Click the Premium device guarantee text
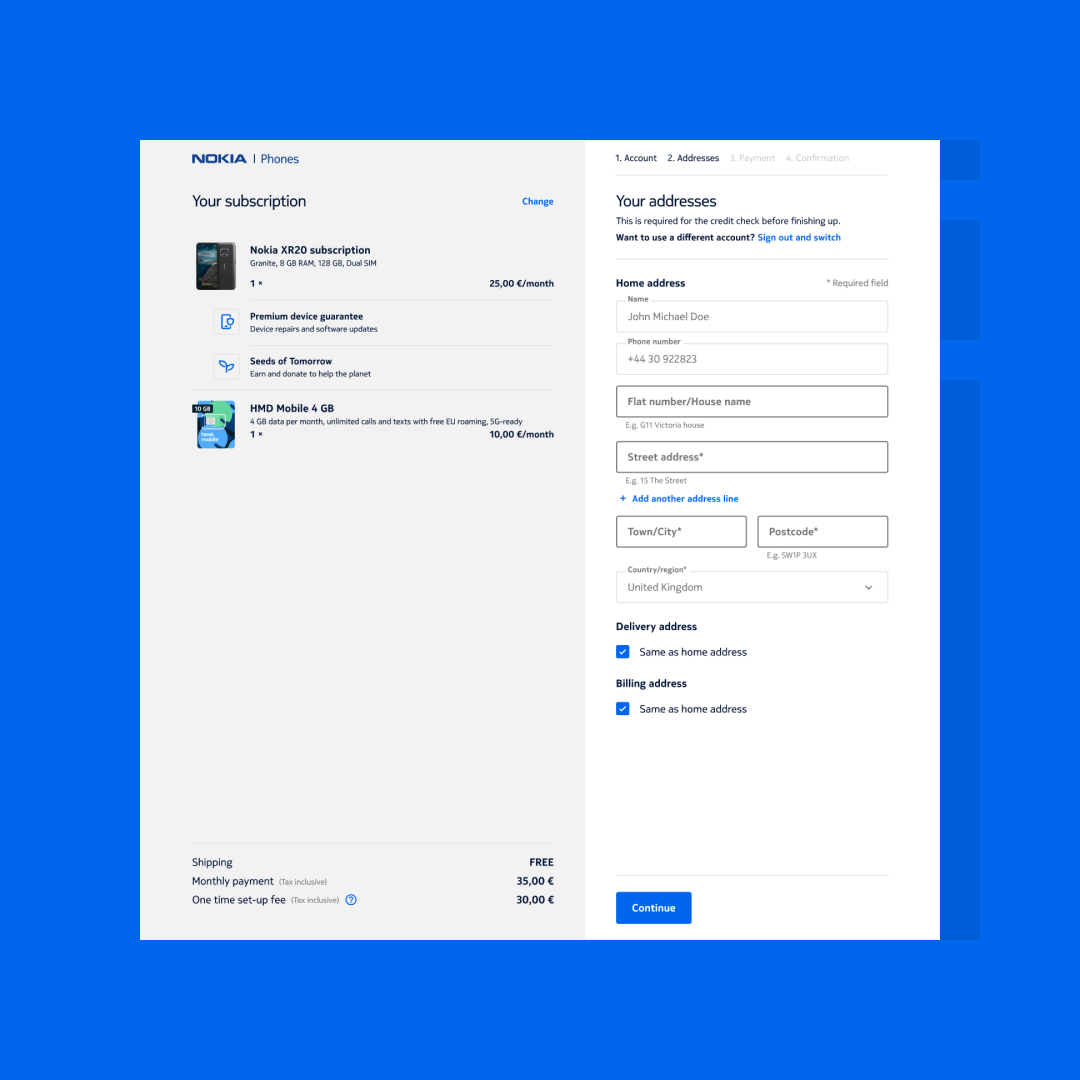 (x=307, y=316)
